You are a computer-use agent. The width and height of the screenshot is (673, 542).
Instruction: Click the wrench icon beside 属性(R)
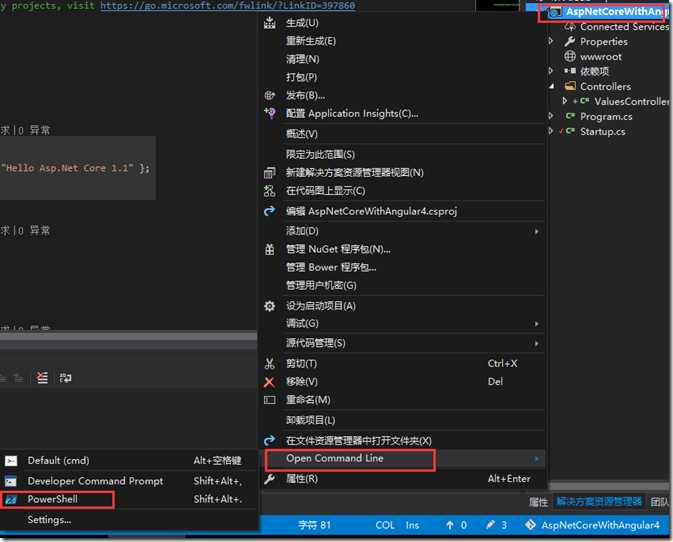pos(270,479)
